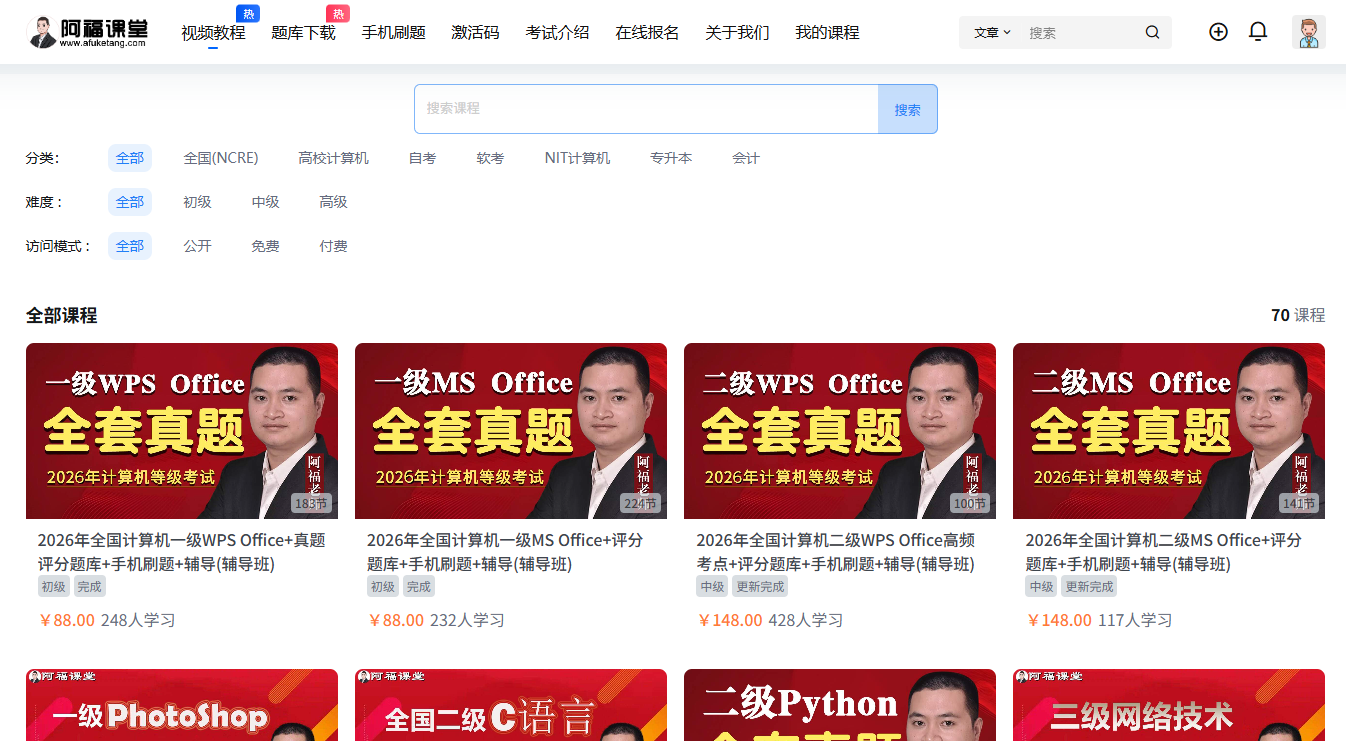Image resolution: width=1346 pixels, height=741 pixels.
Task: Click the red 热 badge on 题库下载
Action: (338, 13)
